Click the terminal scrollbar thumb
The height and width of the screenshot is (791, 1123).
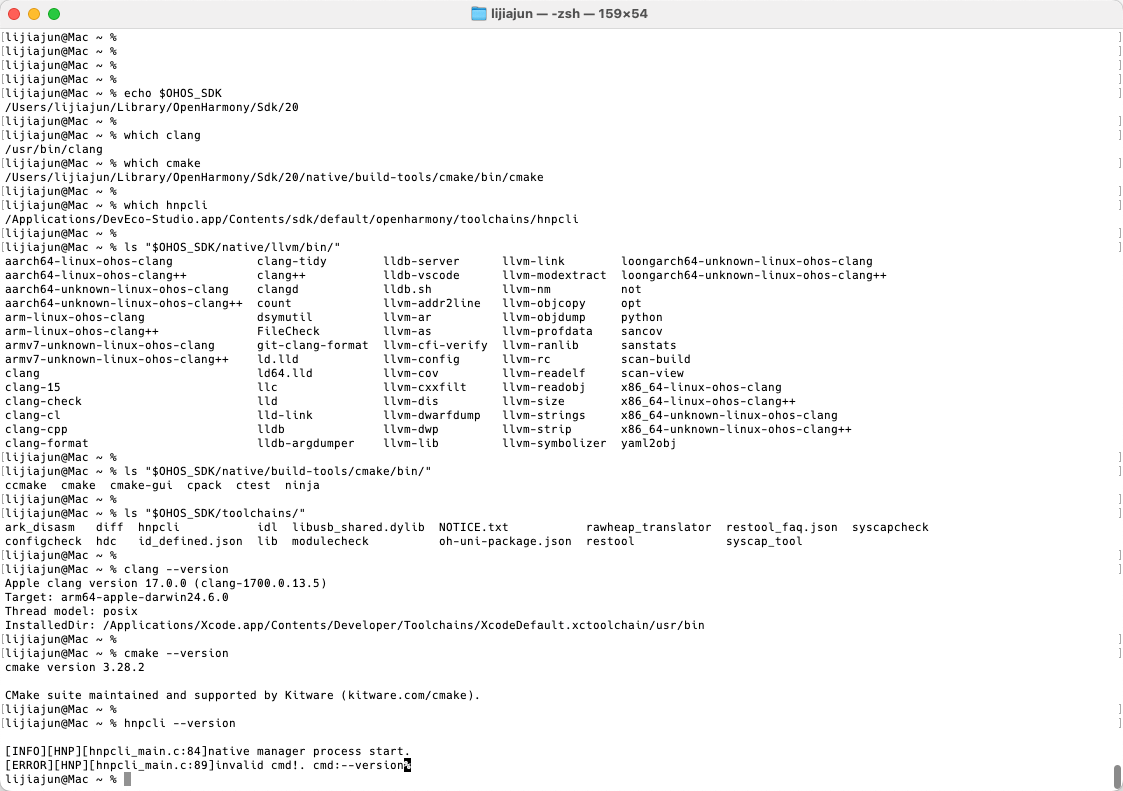[x=1117, y=777]
